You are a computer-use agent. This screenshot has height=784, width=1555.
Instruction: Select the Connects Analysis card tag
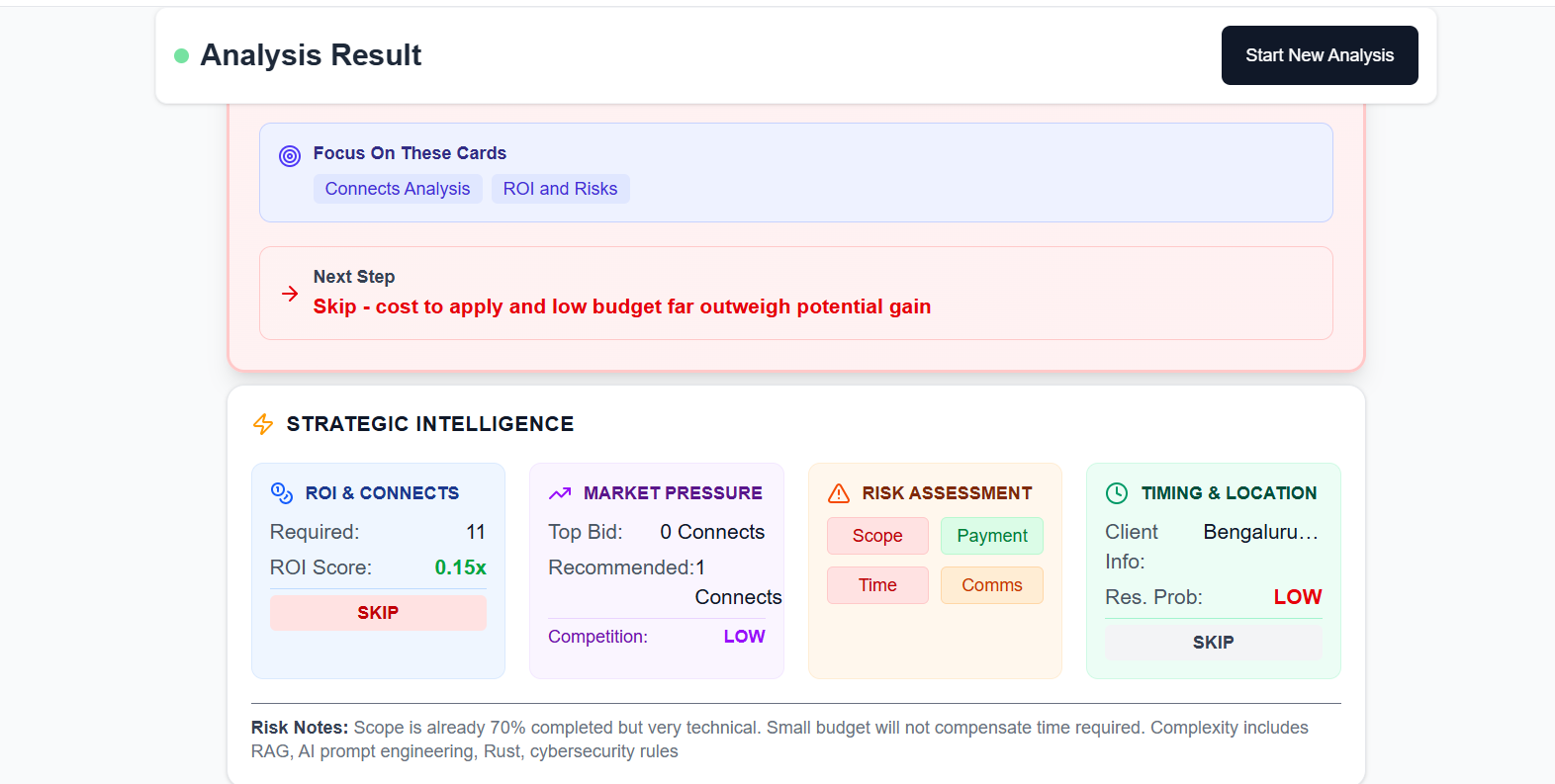coord(398,189)
